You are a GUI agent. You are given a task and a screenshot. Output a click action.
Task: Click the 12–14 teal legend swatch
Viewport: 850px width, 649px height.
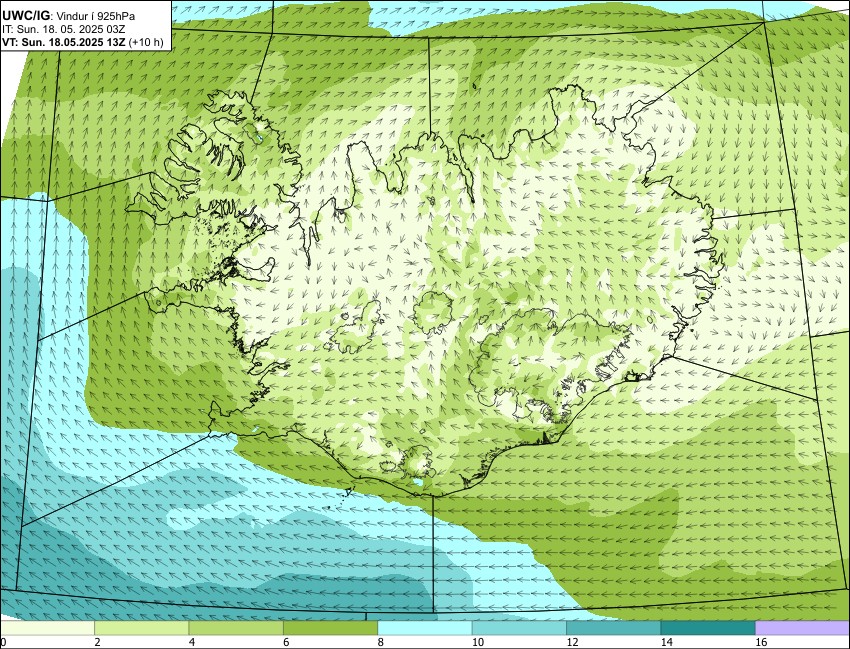click(613, 628)
